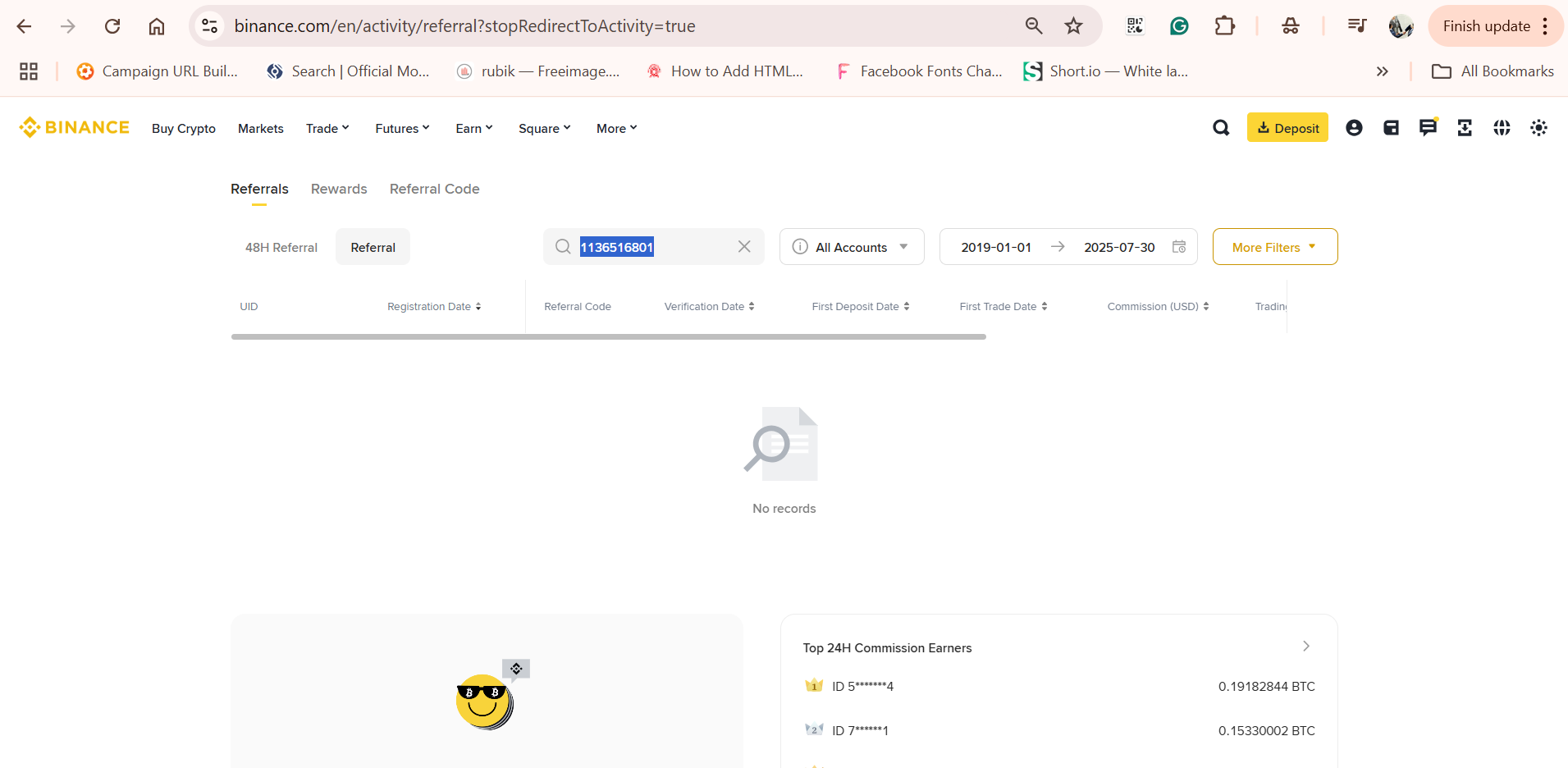Open the extensions puzzle icon
This screenshot has height=768, width=1568.
click(x=1224, y=26)
